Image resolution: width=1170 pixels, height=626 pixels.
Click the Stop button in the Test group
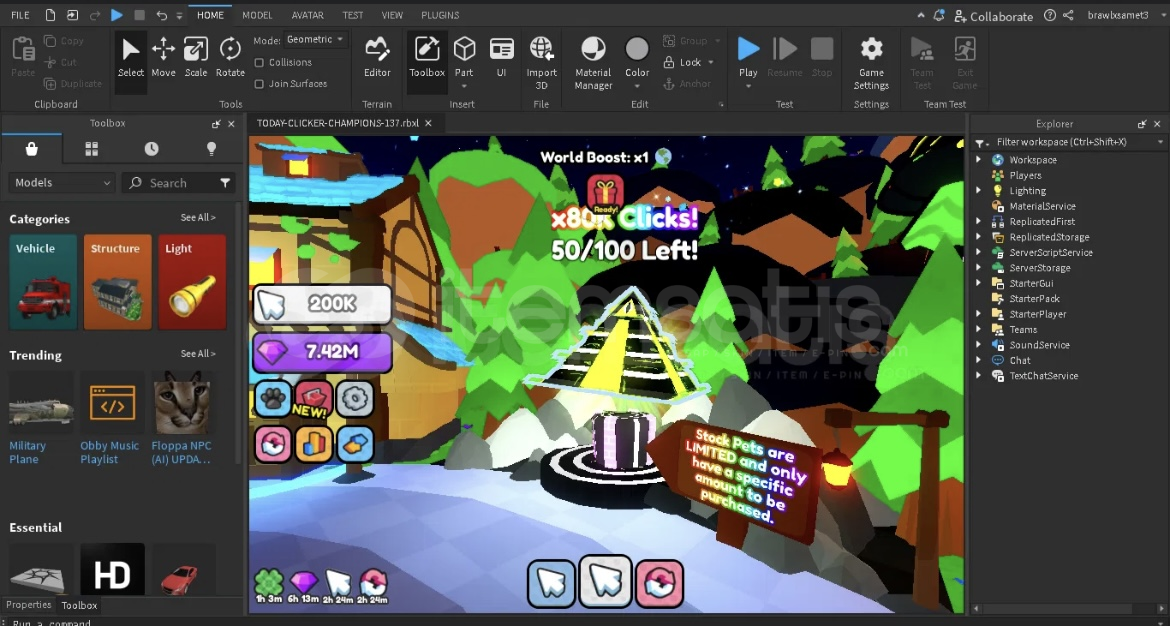tap(822, 57)
